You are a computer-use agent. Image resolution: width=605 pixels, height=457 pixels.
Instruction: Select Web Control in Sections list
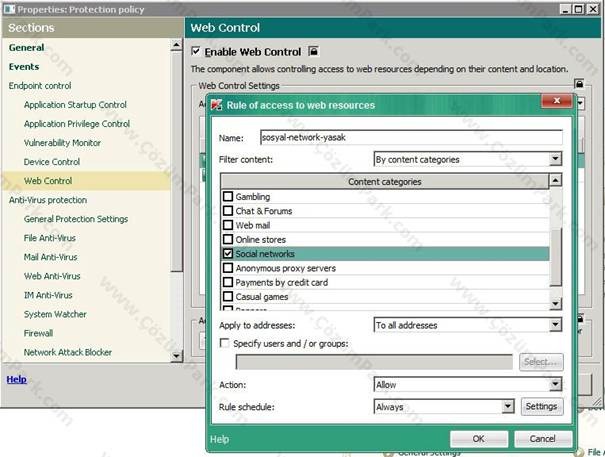[x=48, y=181]
